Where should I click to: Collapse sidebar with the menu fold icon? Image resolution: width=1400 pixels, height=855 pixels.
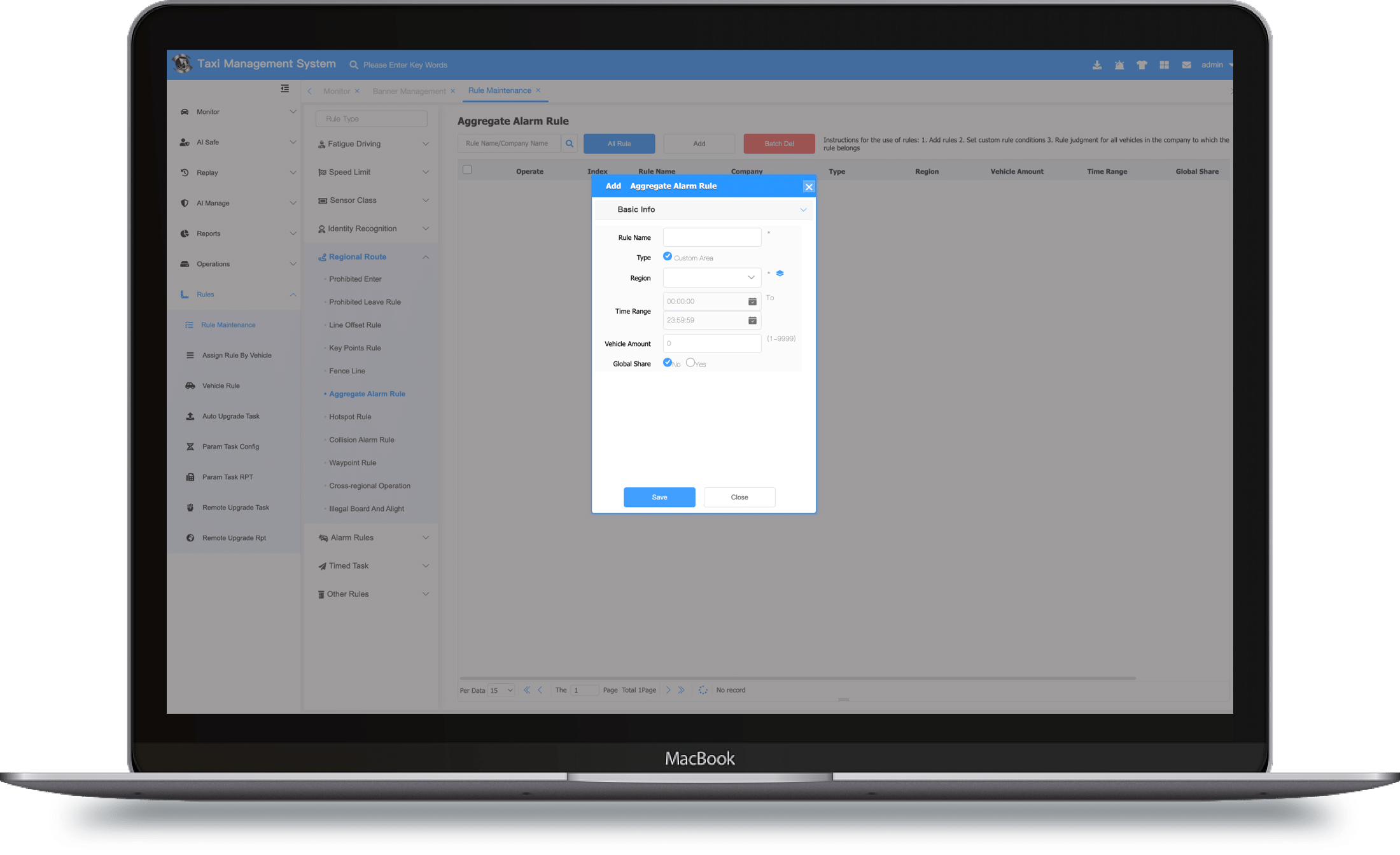(x=284, y=88)
